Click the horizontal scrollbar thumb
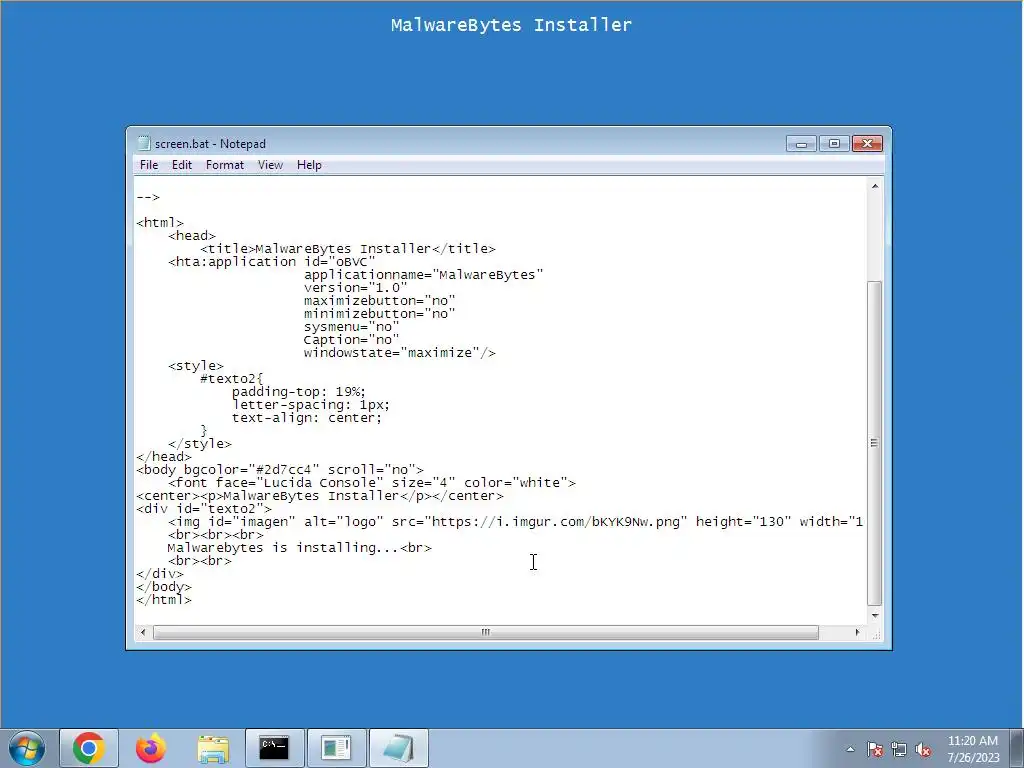 (485, 632)
